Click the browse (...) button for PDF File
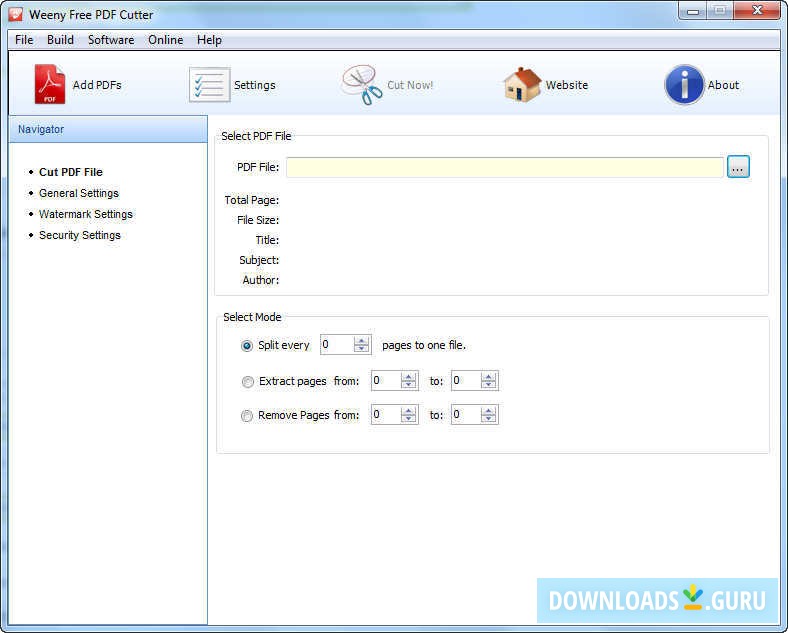The height and width of the screenshot is (633, 788). pos(738,167)
